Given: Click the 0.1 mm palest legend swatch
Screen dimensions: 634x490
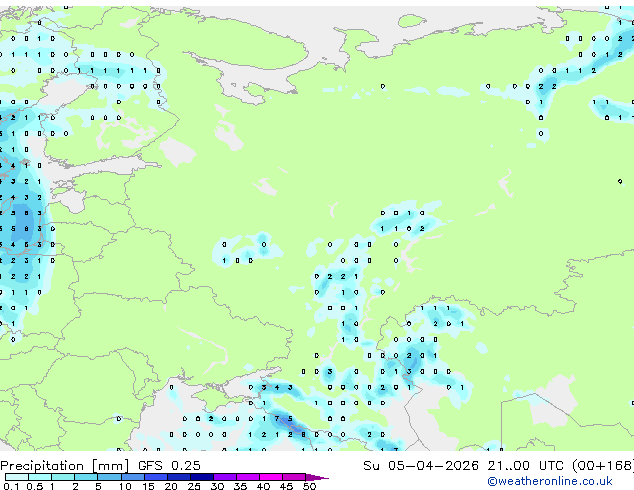Looking at the screenshot, I should click(17, 477).
